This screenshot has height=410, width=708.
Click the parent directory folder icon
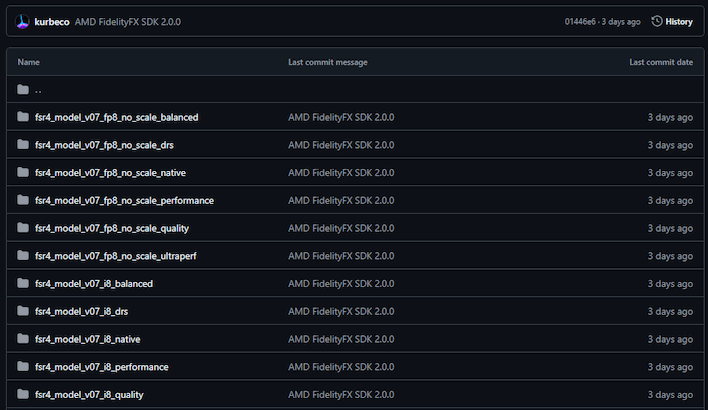23,89
